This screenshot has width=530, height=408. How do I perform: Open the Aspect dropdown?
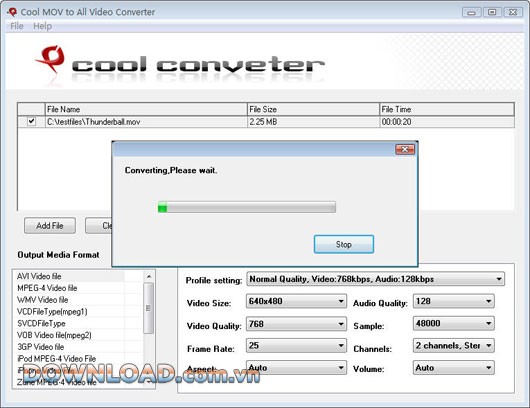coord(296,368)
